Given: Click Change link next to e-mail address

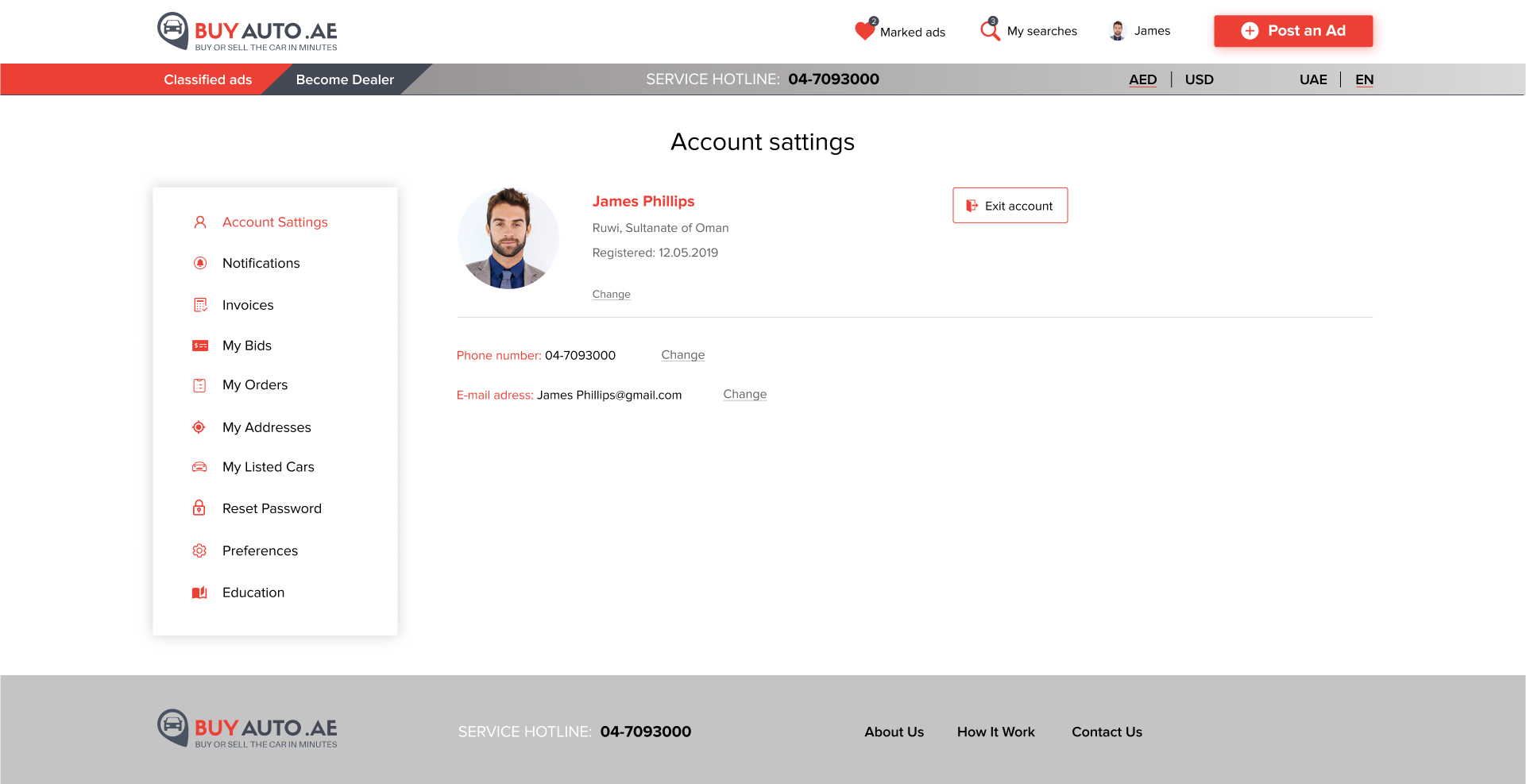Looking at the screenshot, I should (745, 394).
